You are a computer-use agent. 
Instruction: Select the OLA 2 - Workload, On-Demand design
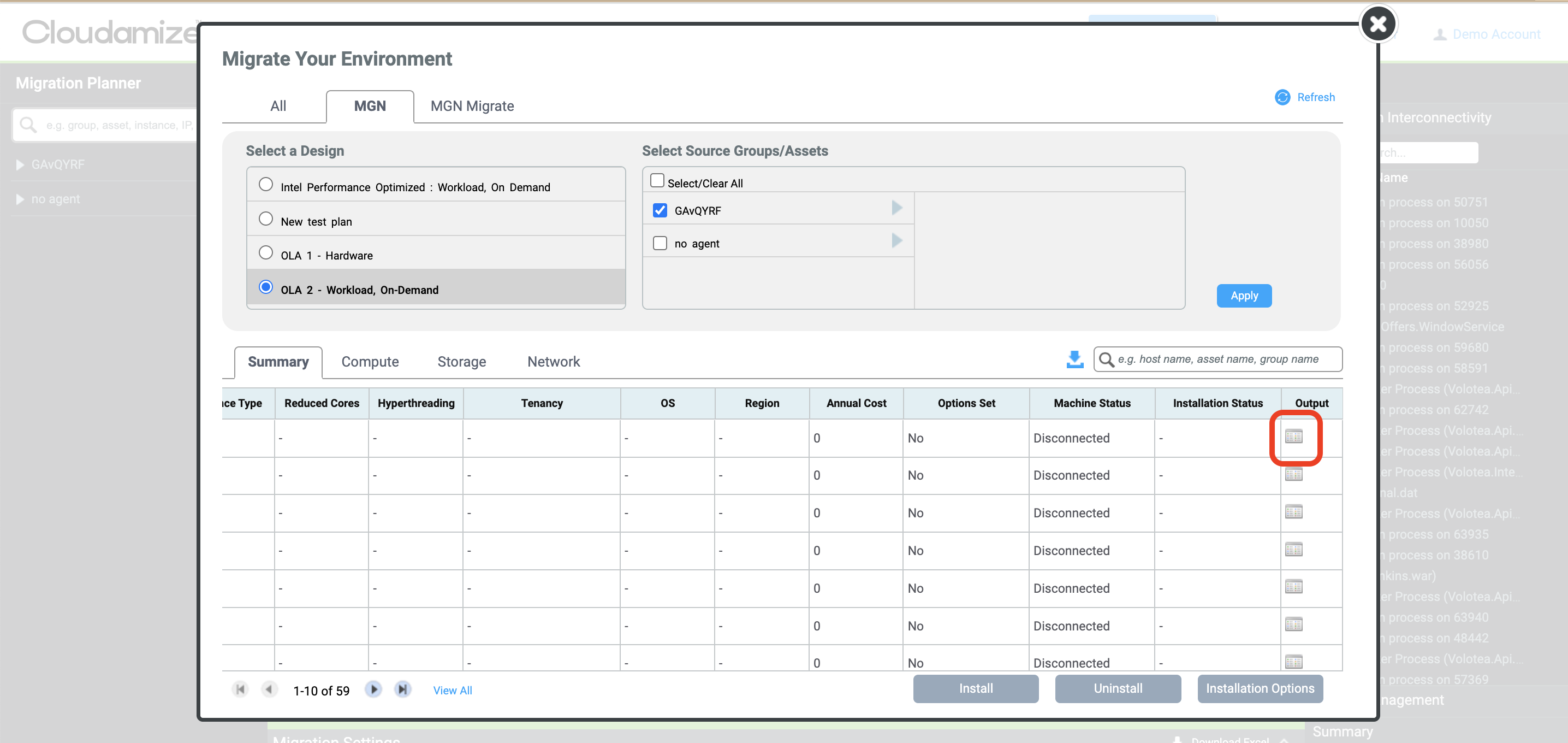[x=265, y=287]
